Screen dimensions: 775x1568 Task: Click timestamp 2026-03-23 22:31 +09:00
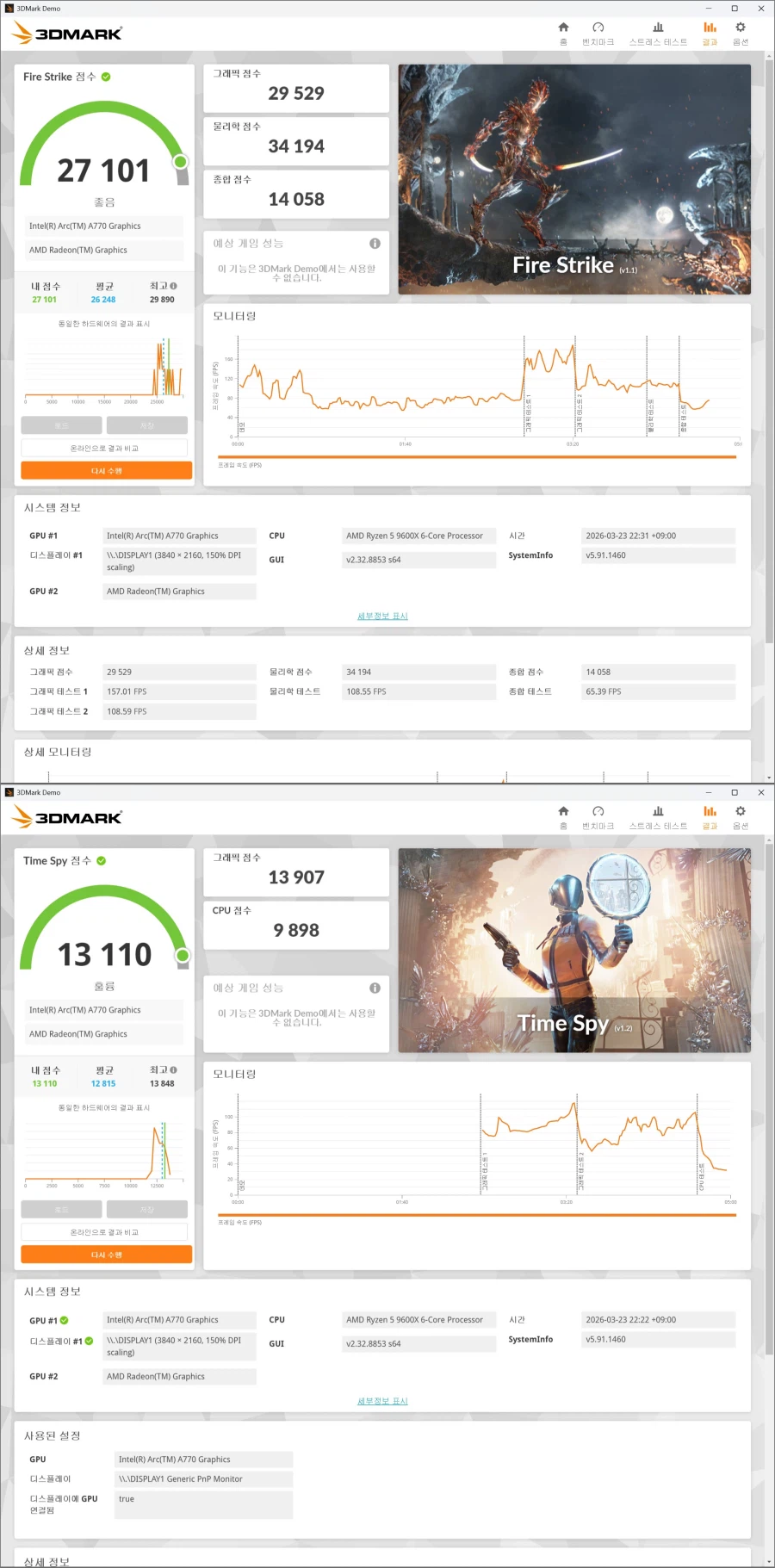tap(659, 536)
